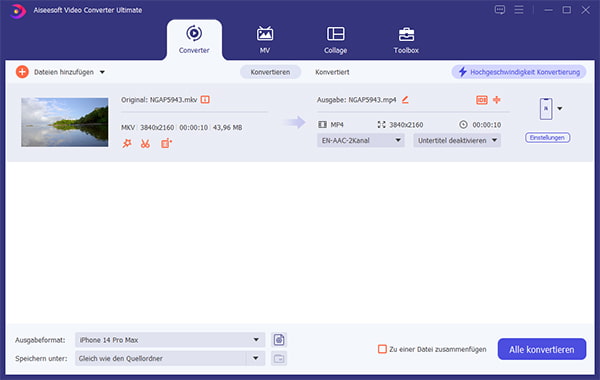Open the EN-AAC-2Kanal audio track dropdown

point(360,140)
